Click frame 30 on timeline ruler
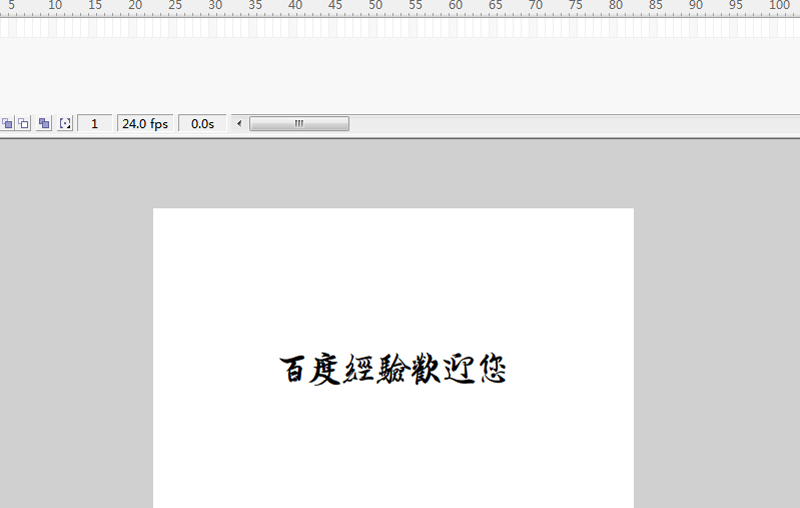Screen dimensions: 800x508 pos(215,6)
